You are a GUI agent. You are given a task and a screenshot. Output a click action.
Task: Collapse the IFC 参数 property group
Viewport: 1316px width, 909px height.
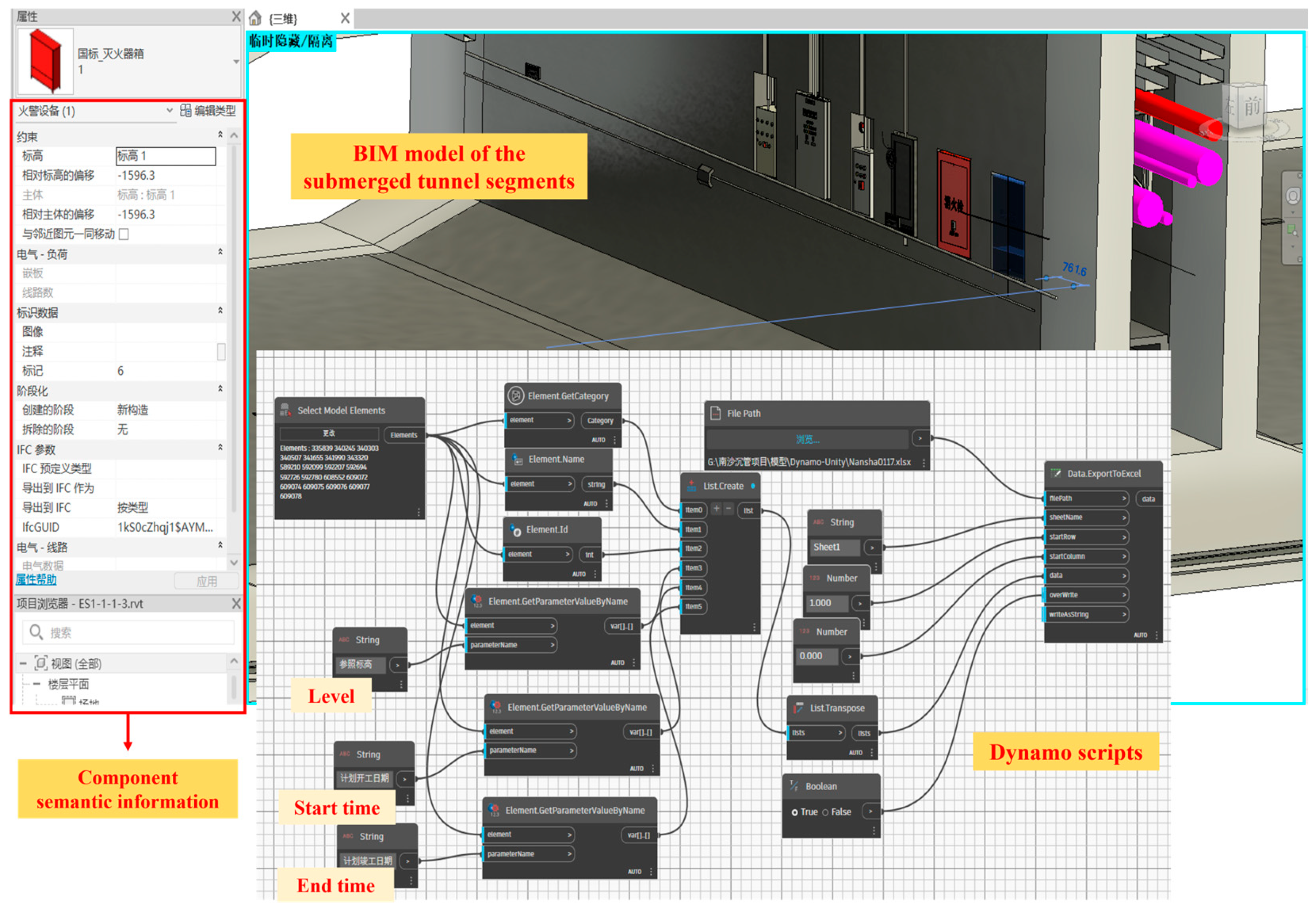pyautogui.click(x=220, y=448)
